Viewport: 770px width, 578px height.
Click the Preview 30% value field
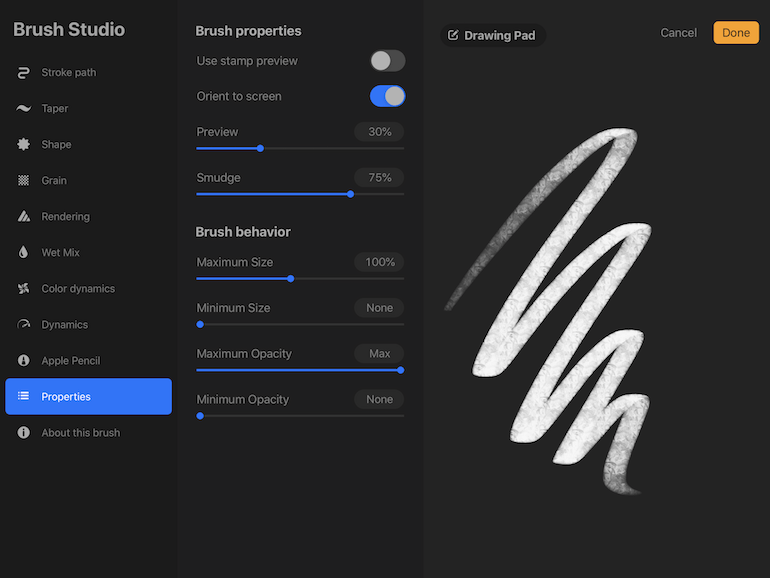(x=379, y=132)
